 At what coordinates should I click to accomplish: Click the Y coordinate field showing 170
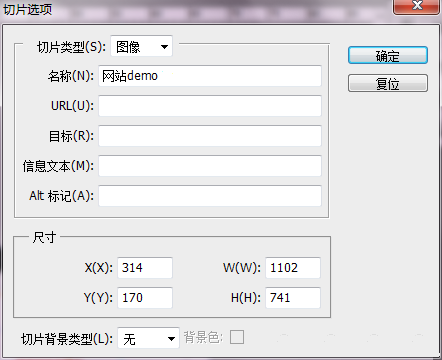(x=145, y=297)
